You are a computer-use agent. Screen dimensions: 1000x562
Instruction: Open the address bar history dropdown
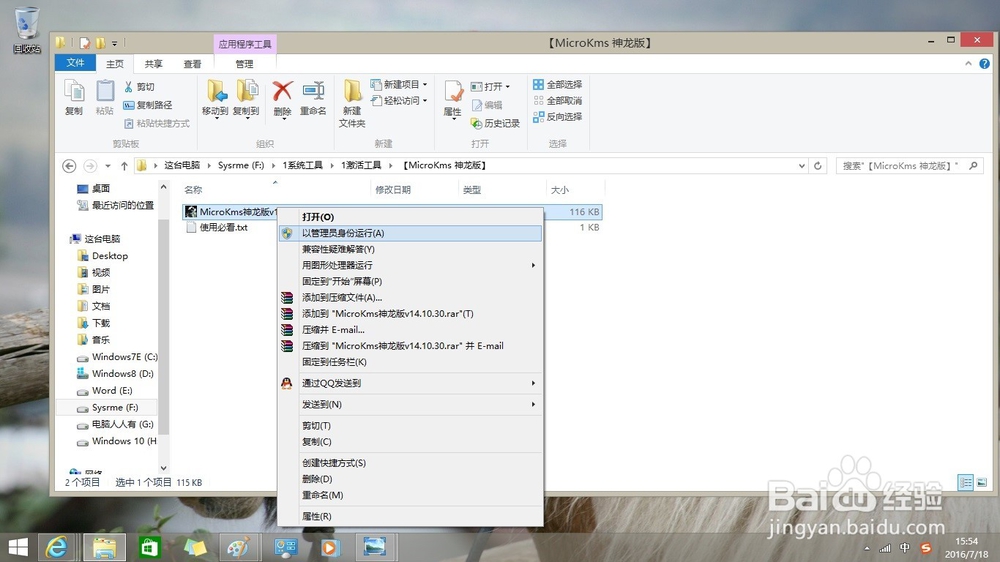pos(802,166)
